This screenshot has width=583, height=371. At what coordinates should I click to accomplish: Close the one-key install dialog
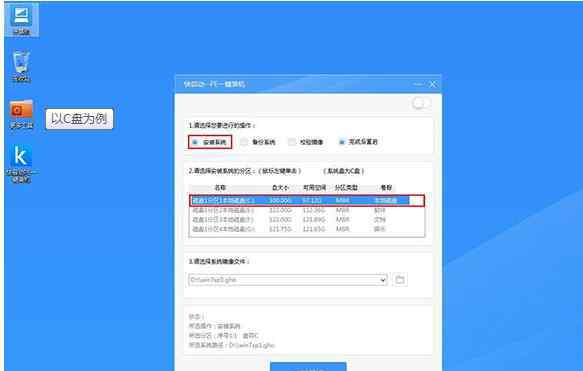click(x=433, y=84)
